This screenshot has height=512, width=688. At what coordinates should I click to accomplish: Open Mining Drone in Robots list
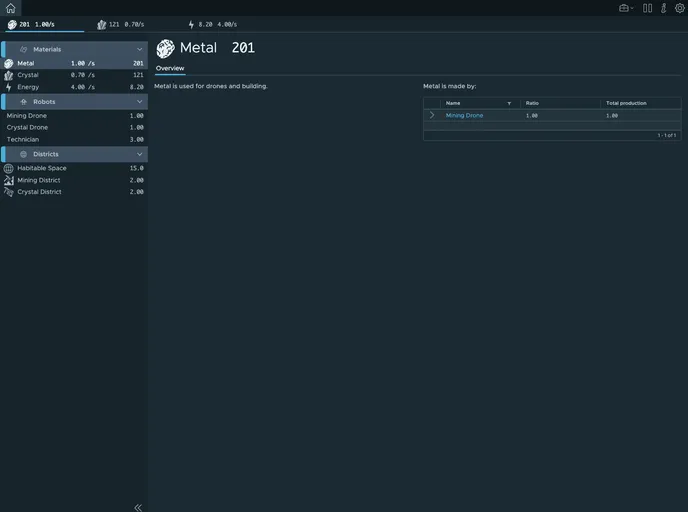coord(74,116)
